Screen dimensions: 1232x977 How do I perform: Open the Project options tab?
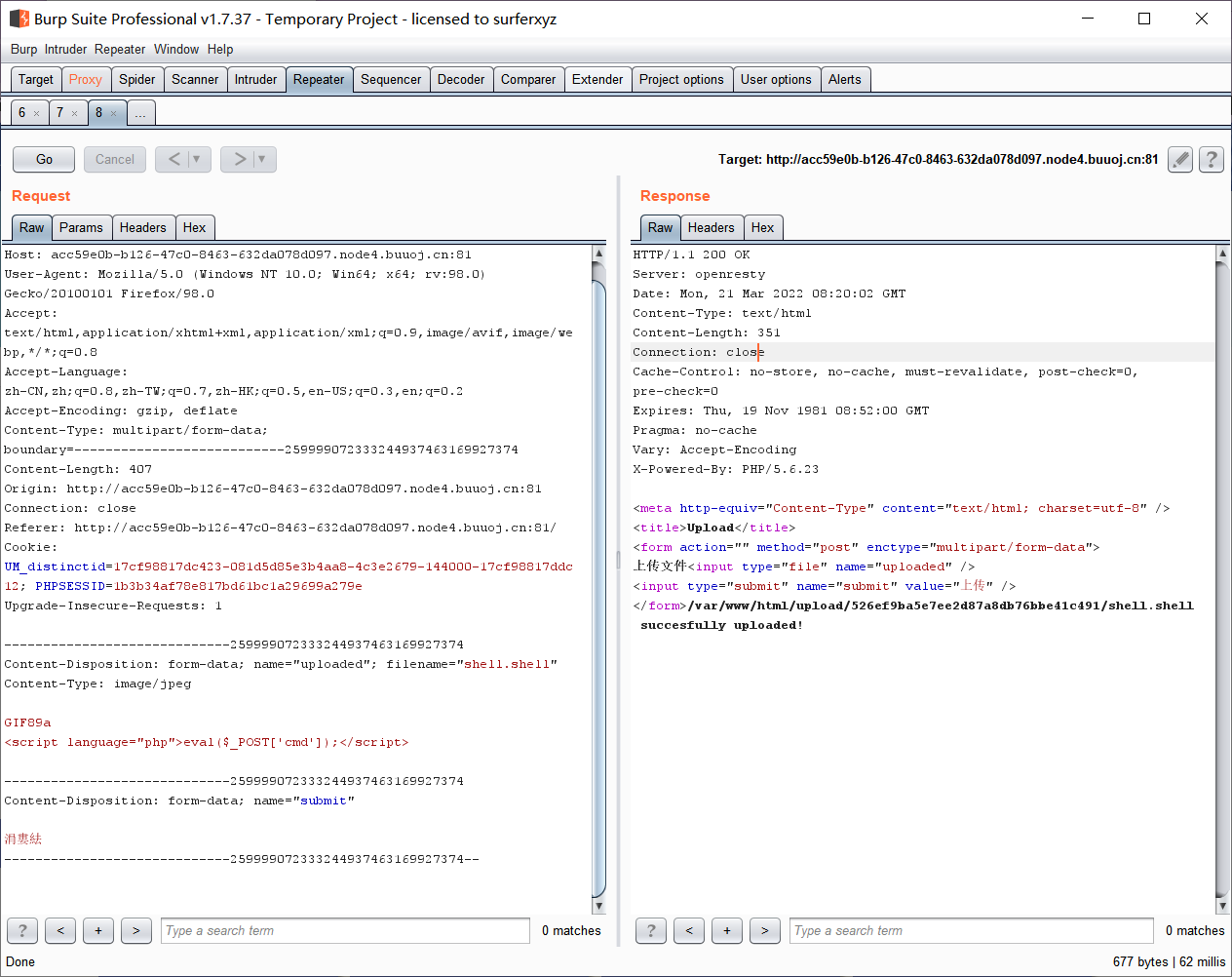coord(681,80)
